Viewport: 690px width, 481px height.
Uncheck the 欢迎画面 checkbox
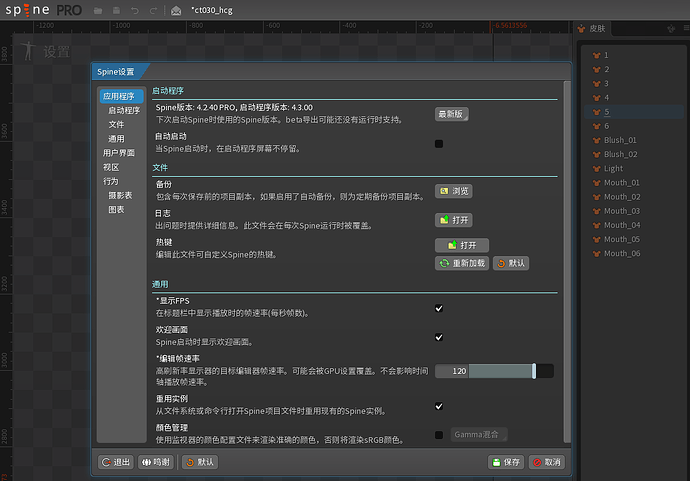[439, 337]
